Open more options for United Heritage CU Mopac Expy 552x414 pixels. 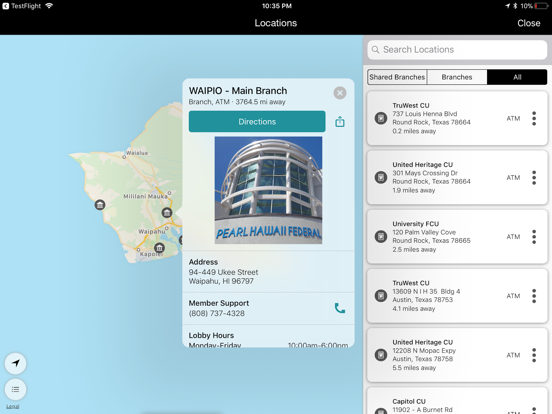pyautogui.click(x=534, y=355)
